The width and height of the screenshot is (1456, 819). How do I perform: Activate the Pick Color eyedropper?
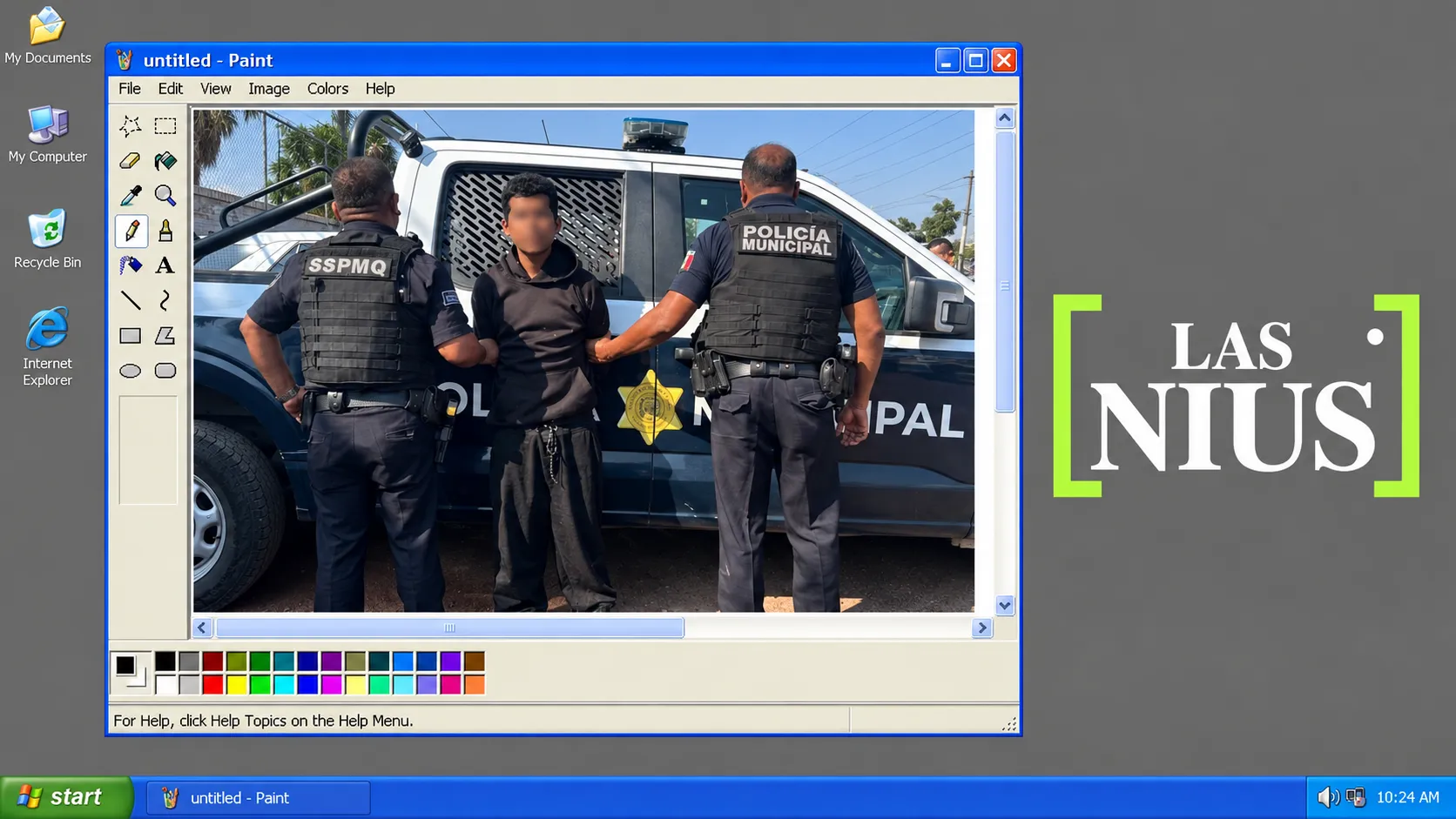[x=131, y=196]
